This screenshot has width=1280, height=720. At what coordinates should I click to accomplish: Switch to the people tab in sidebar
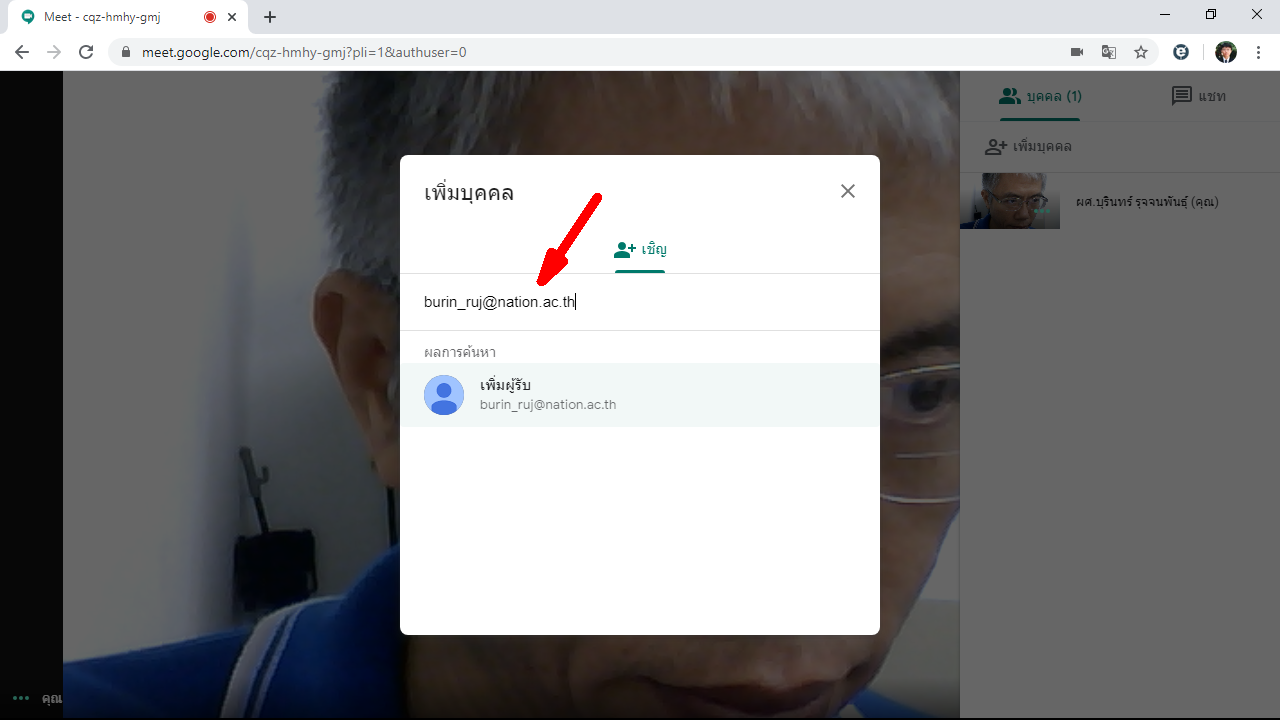1040,96
